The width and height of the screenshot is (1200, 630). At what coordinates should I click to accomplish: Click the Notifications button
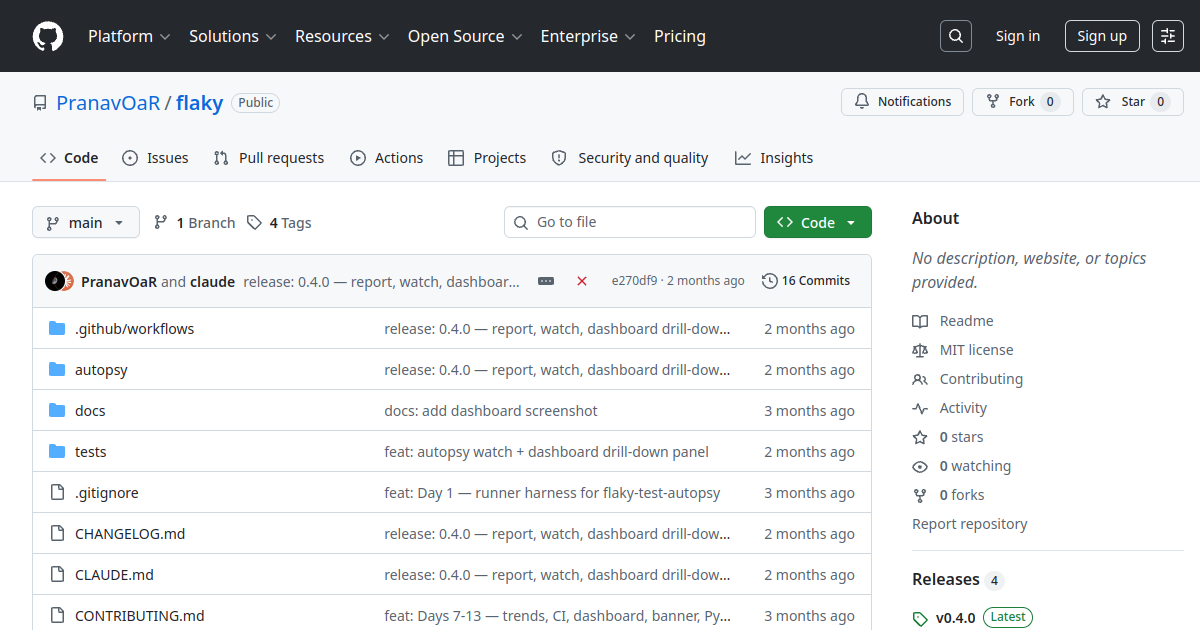(x=903, y=102)
